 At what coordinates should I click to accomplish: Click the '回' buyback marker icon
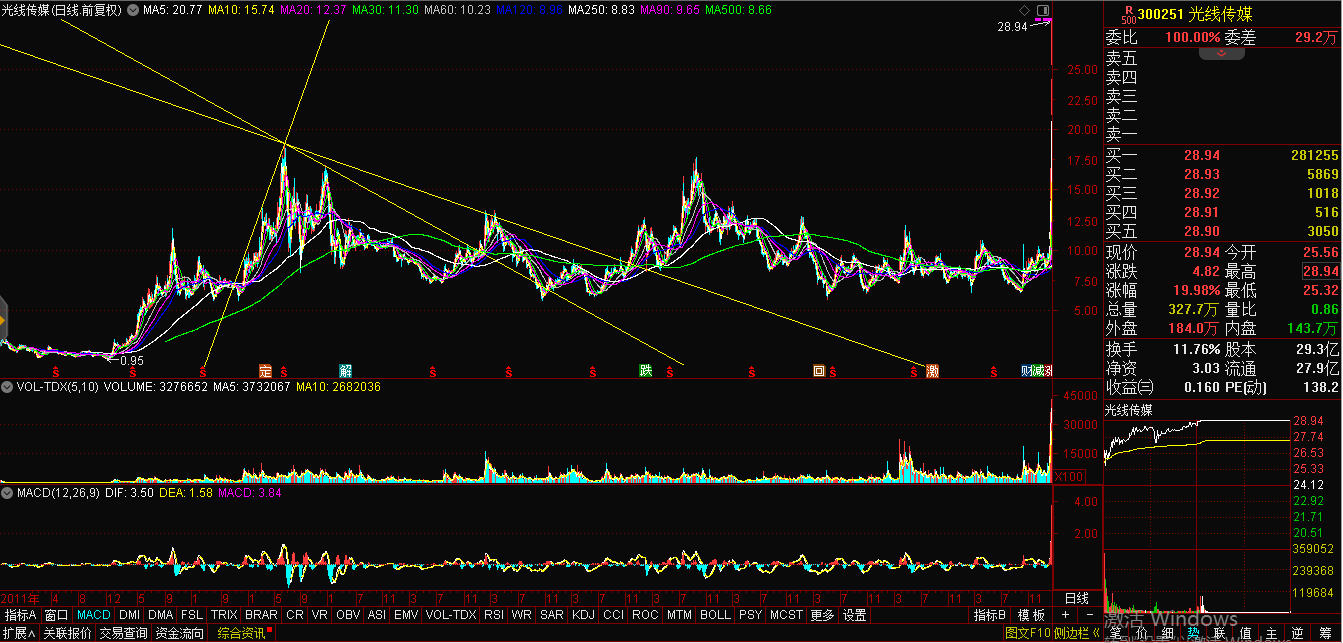point(819,371)
